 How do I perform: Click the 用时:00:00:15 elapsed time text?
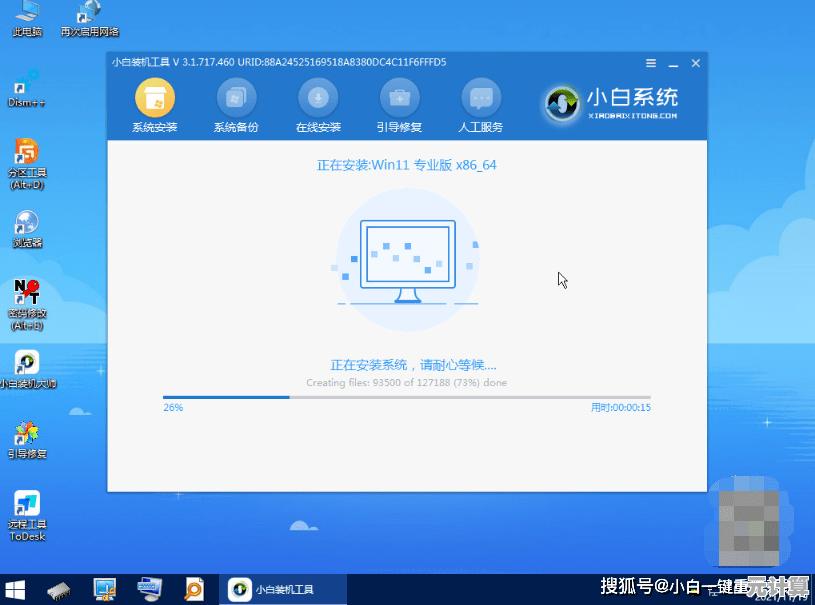point(621,407)
